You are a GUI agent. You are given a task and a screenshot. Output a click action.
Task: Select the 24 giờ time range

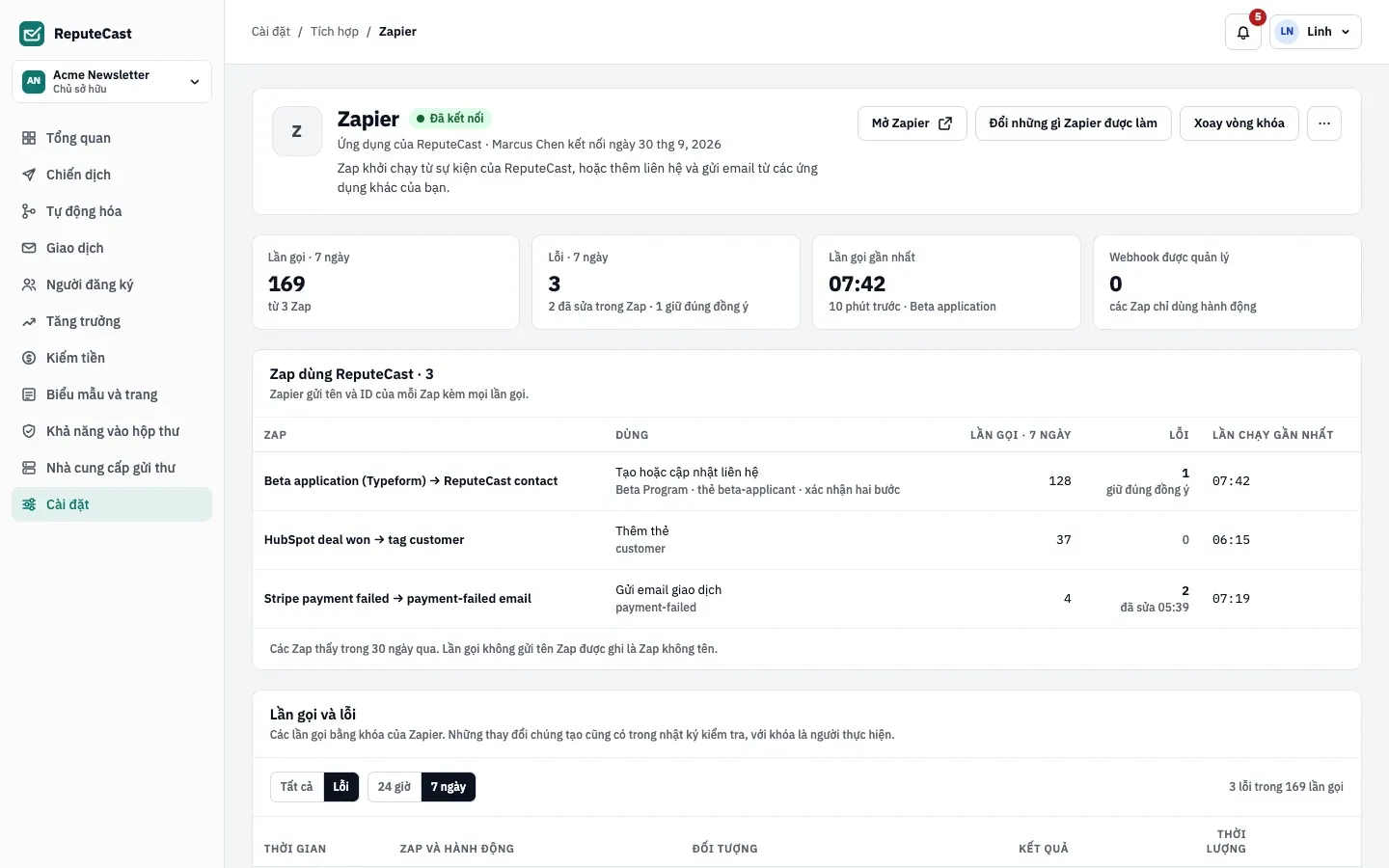[x=395, y=787]
